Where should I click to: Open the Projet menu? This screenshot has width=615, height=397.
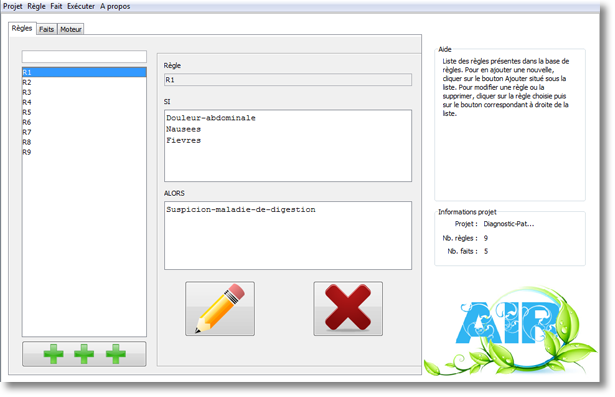coord(13,6)
